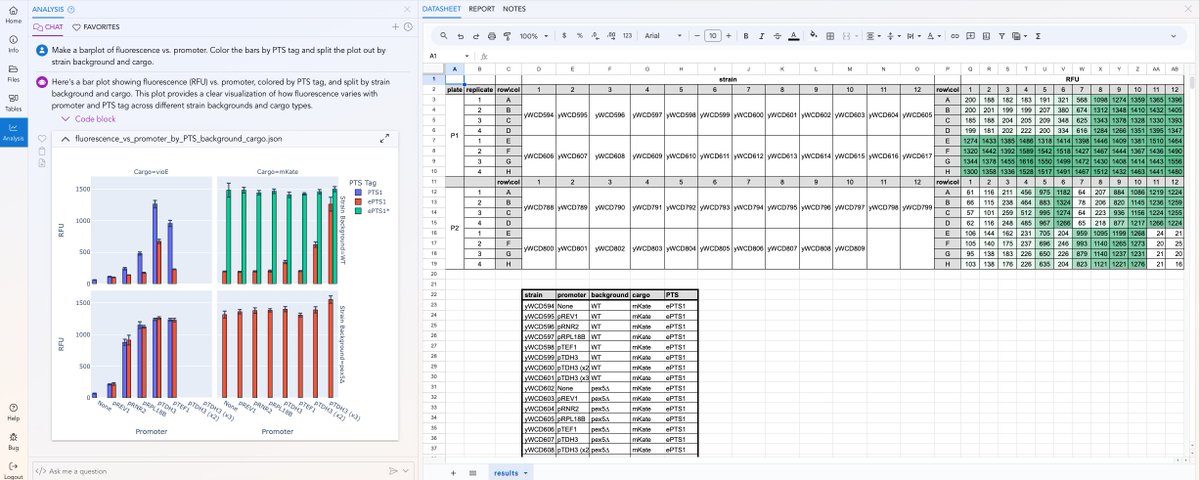Print the spreadsheet

[491, 36]
